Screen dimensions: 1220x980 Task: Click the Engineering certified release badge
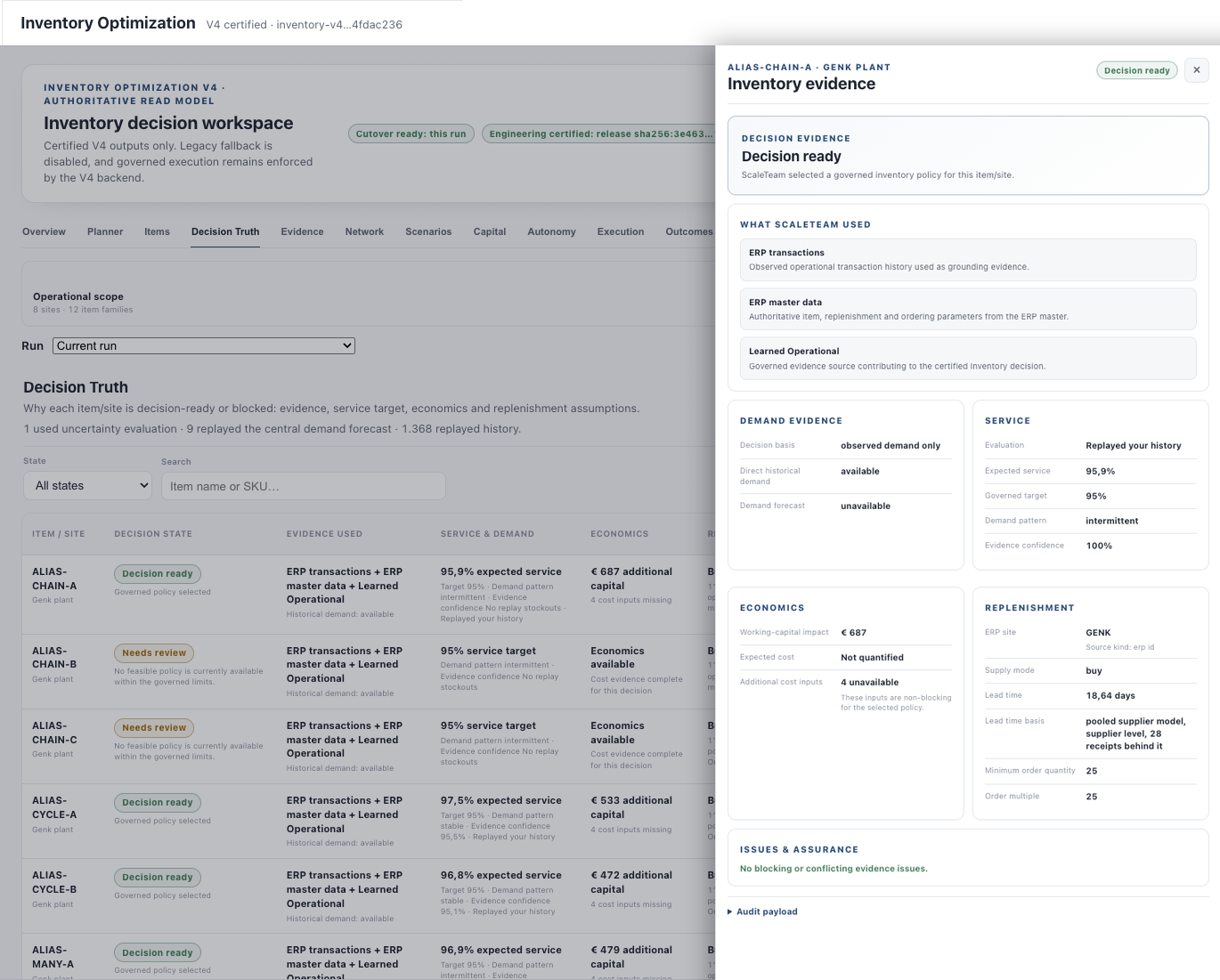coord(599,134)
